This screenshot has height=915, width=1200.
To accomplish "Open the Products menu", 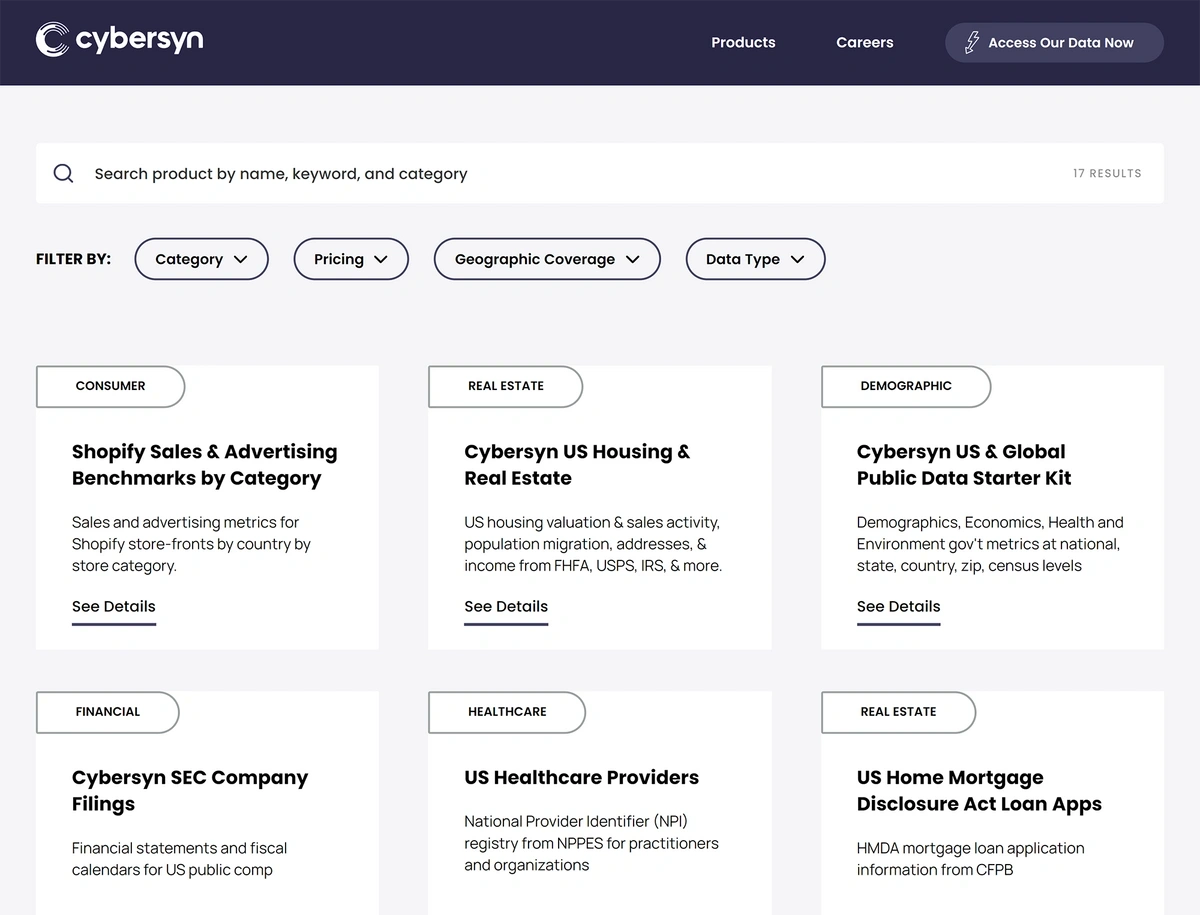I will pos(743,42).
